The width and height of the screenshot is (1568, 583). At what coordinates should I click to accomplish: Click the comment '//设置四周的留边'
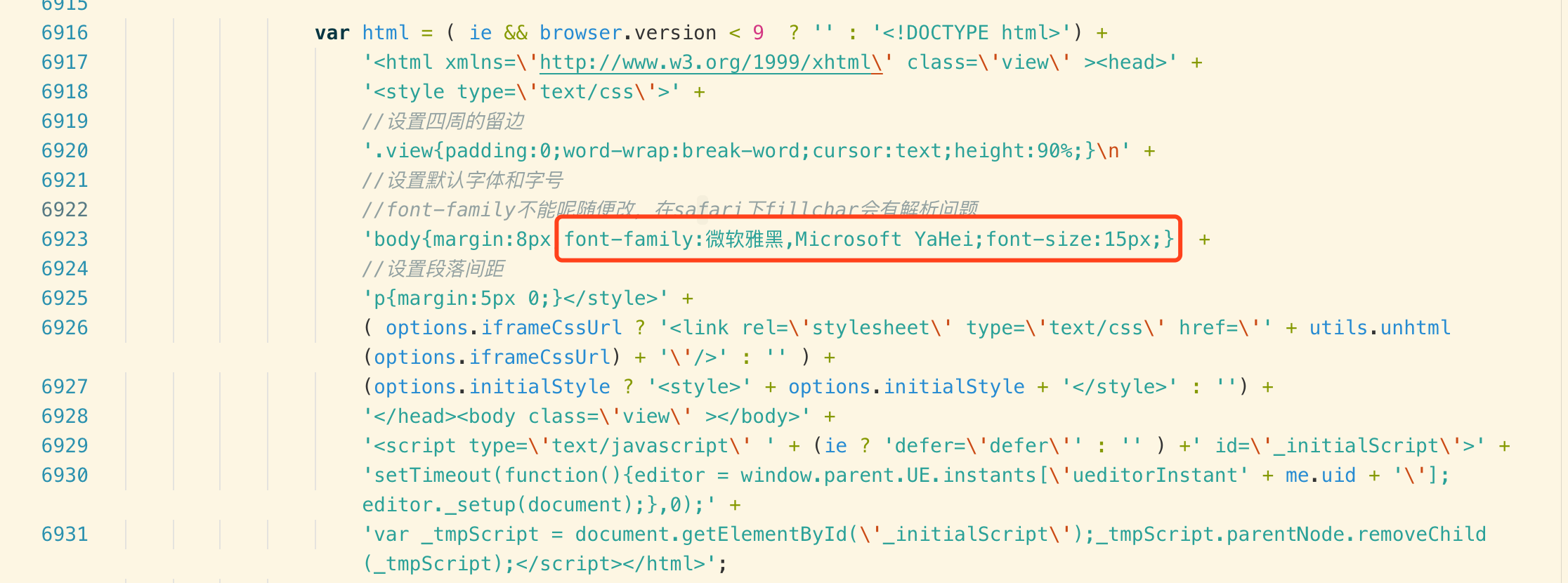443,122
